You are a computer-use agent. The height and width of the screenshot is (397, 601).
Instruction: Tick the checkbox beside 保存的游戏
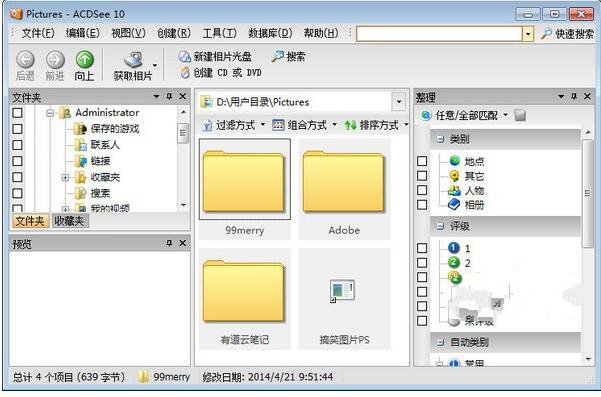tap(17, 129)
